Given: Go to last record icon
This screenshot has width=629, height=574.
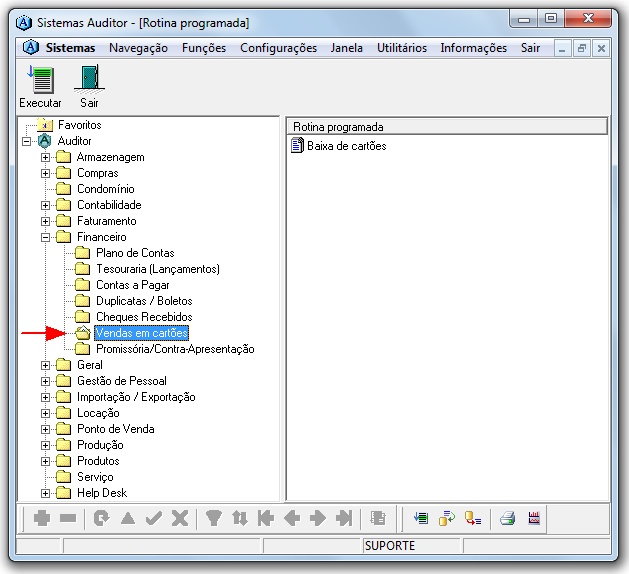Looking at the screenshot, I should 344,518.
